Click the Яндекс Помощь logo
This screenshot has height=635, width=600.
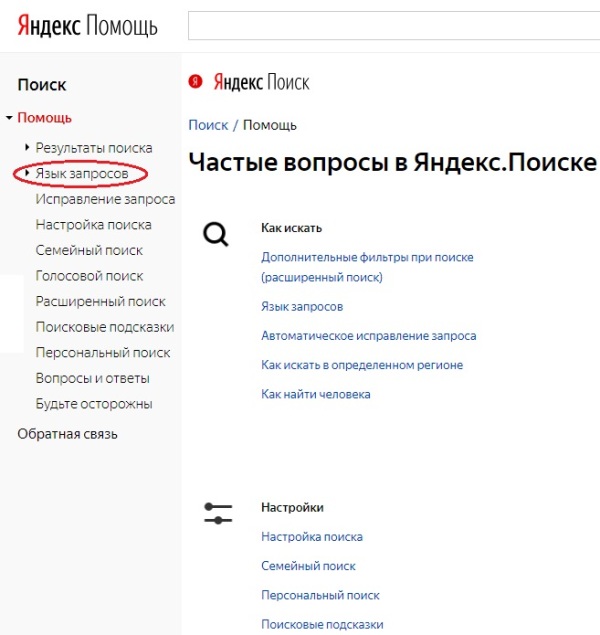(87, 26)
